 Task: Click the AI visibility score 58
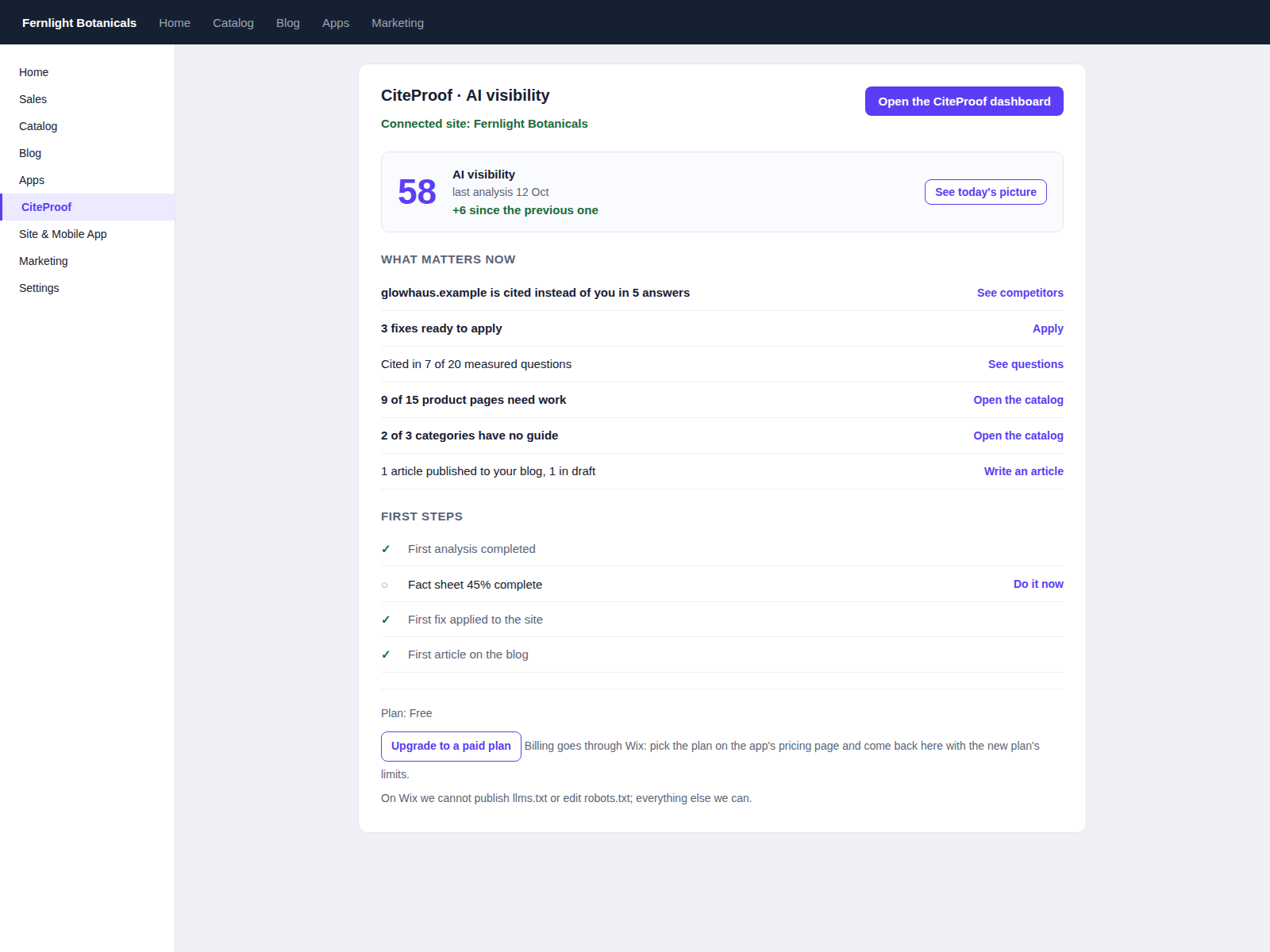coord(417,192)
